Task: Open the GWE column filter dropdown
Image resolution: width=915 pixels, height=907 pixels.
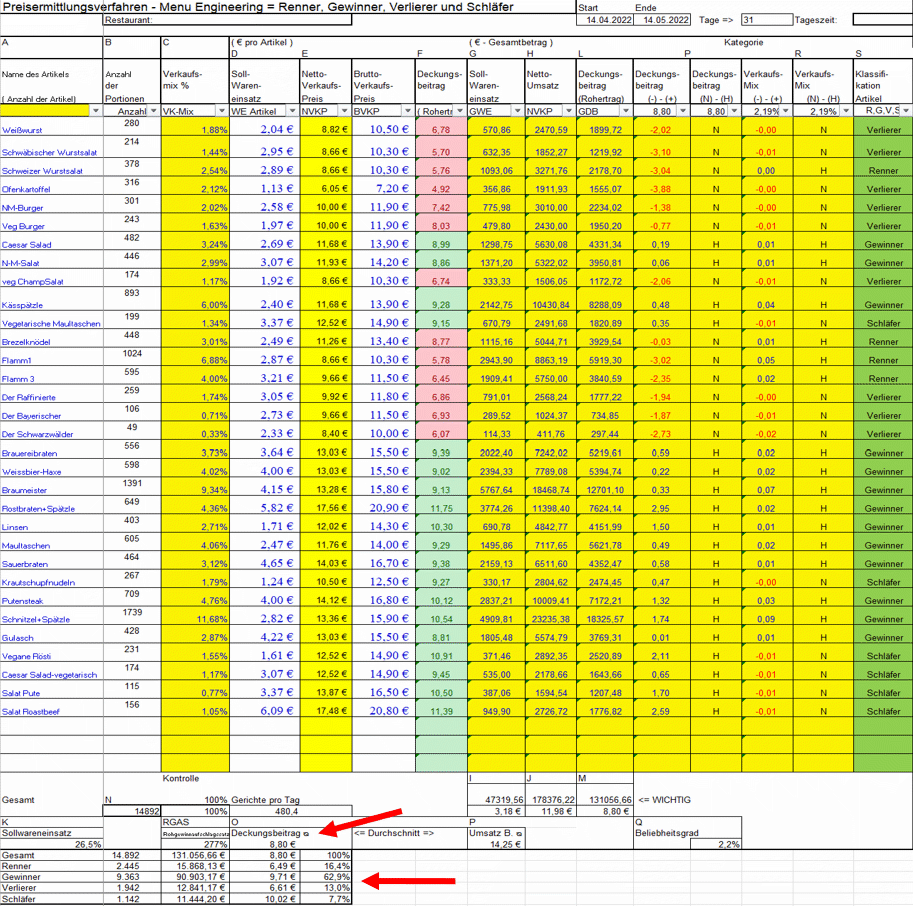Action: coord(518,111)
